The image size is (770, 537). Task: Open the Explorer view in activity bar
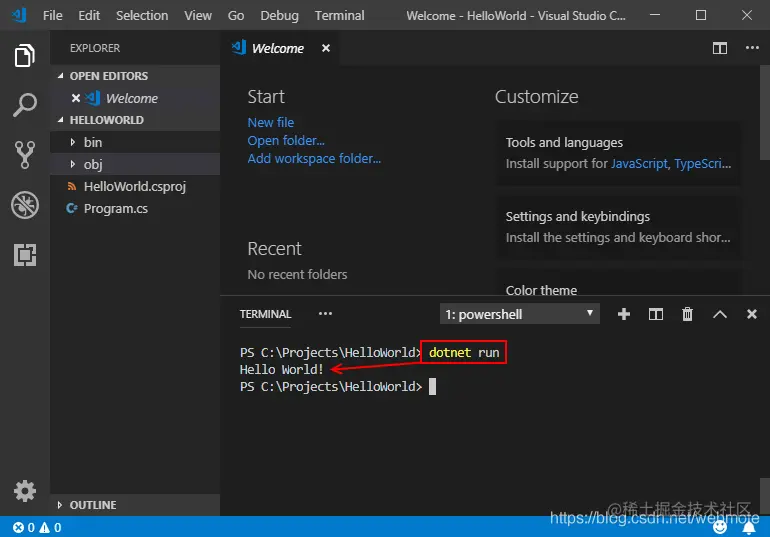(25, 55)
